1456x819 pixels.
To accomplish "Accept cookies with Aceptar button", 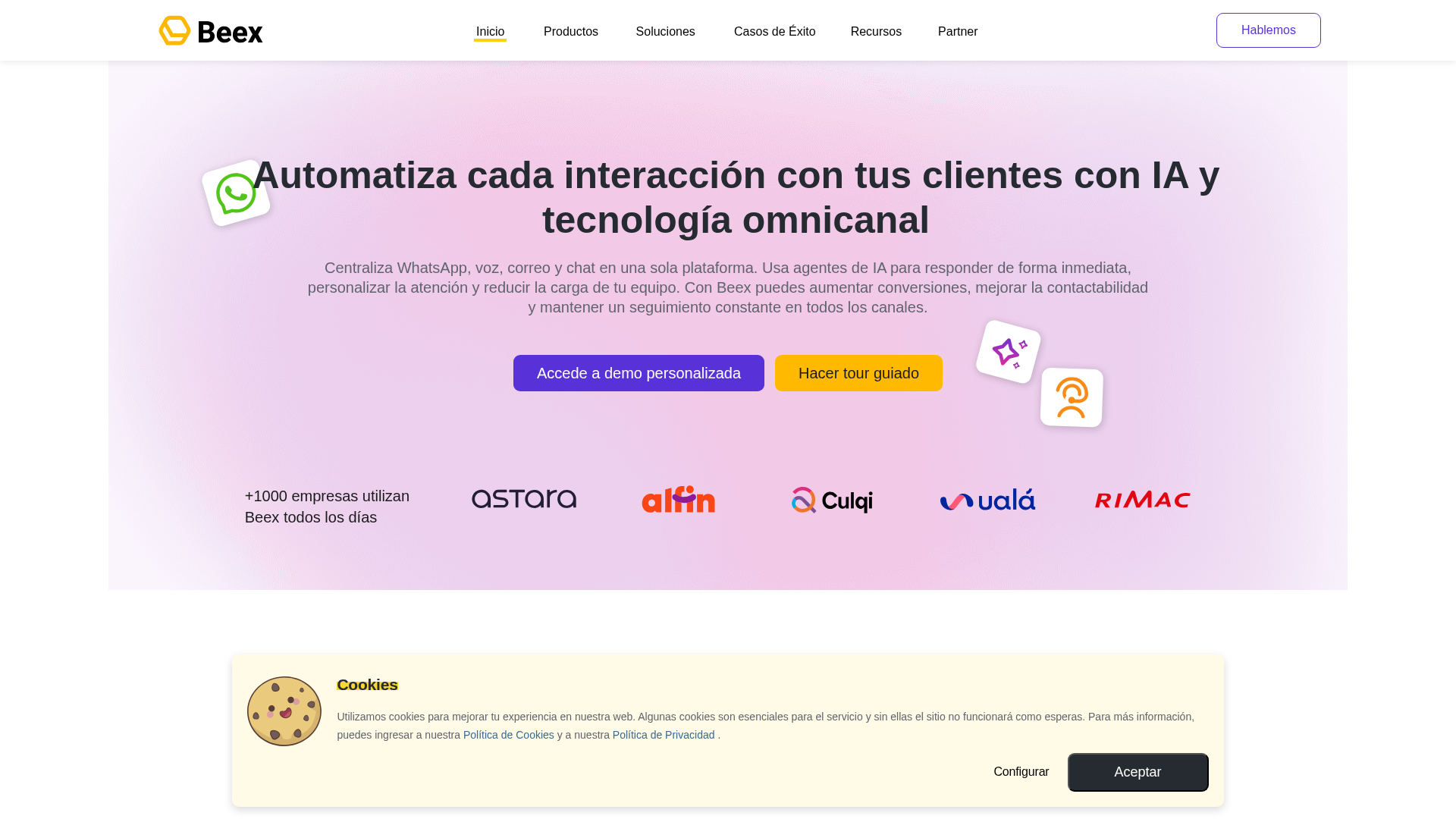I will (1138, 772).
